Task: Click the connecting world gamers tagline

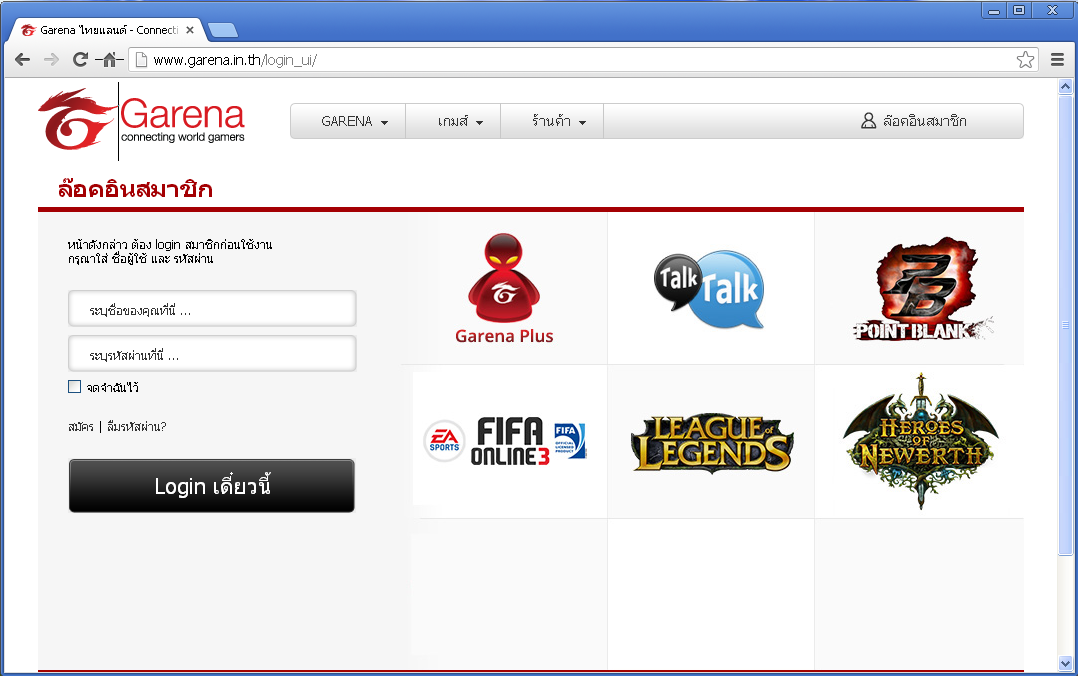Action: (183, 137)
